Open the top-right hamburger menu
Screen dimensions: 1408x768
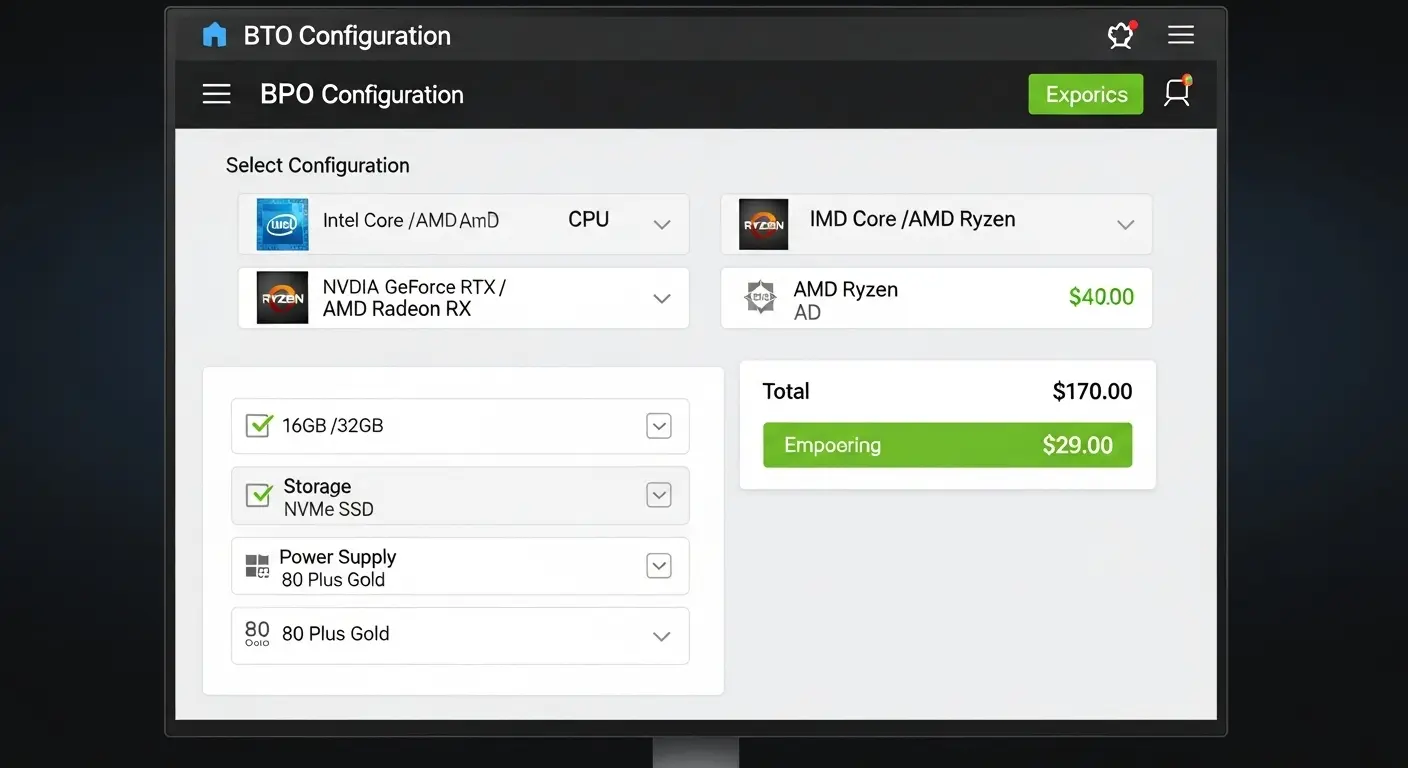tap(1181, 36)
